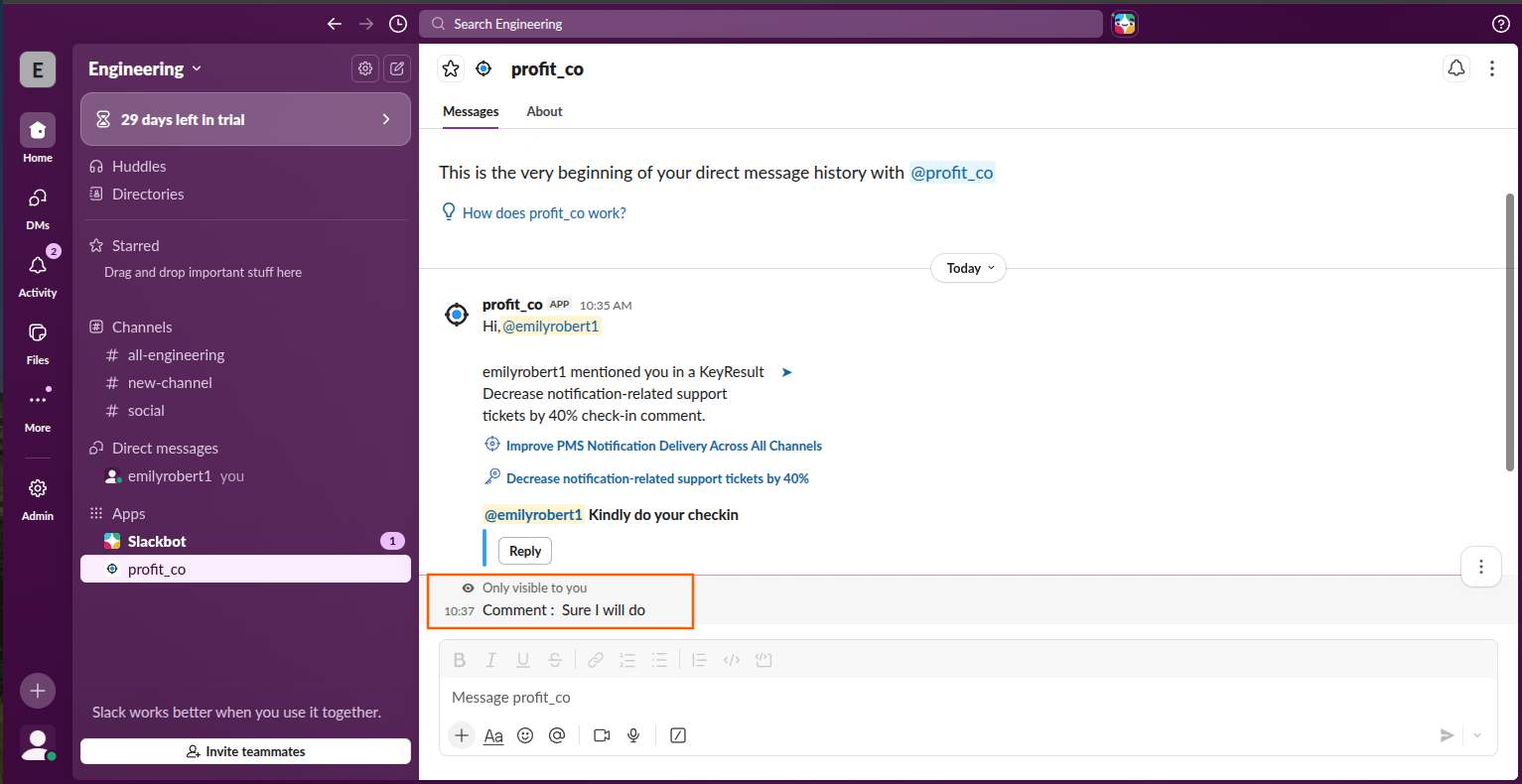
Task: Open the emoji picker
Action: [x=525, y=735]
